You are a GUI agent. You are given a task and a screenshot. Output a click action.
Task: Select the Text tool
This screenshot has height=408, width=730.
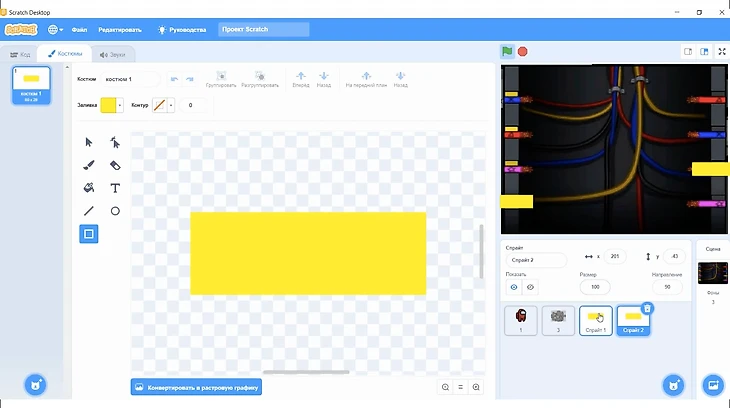point(115,188)
